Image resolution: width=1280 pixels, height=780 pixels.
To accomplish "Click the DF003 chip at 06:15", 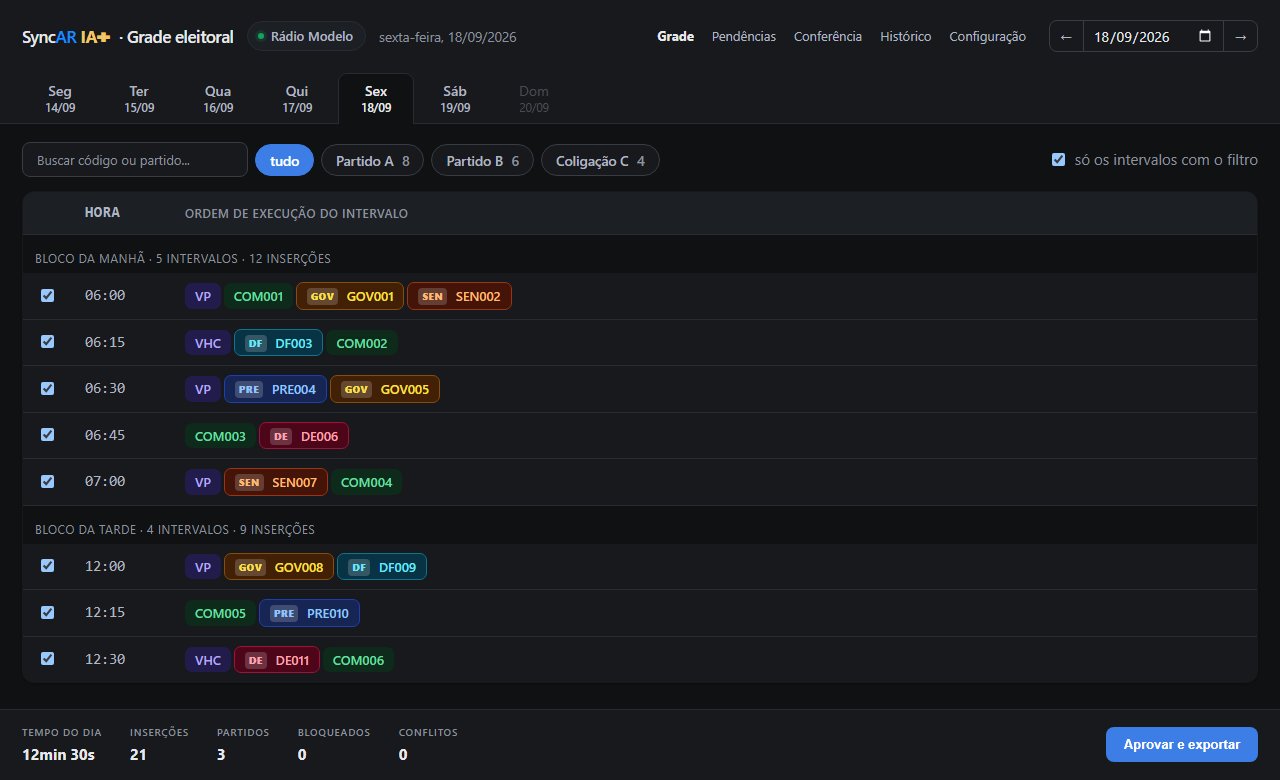I will point(278,343).
